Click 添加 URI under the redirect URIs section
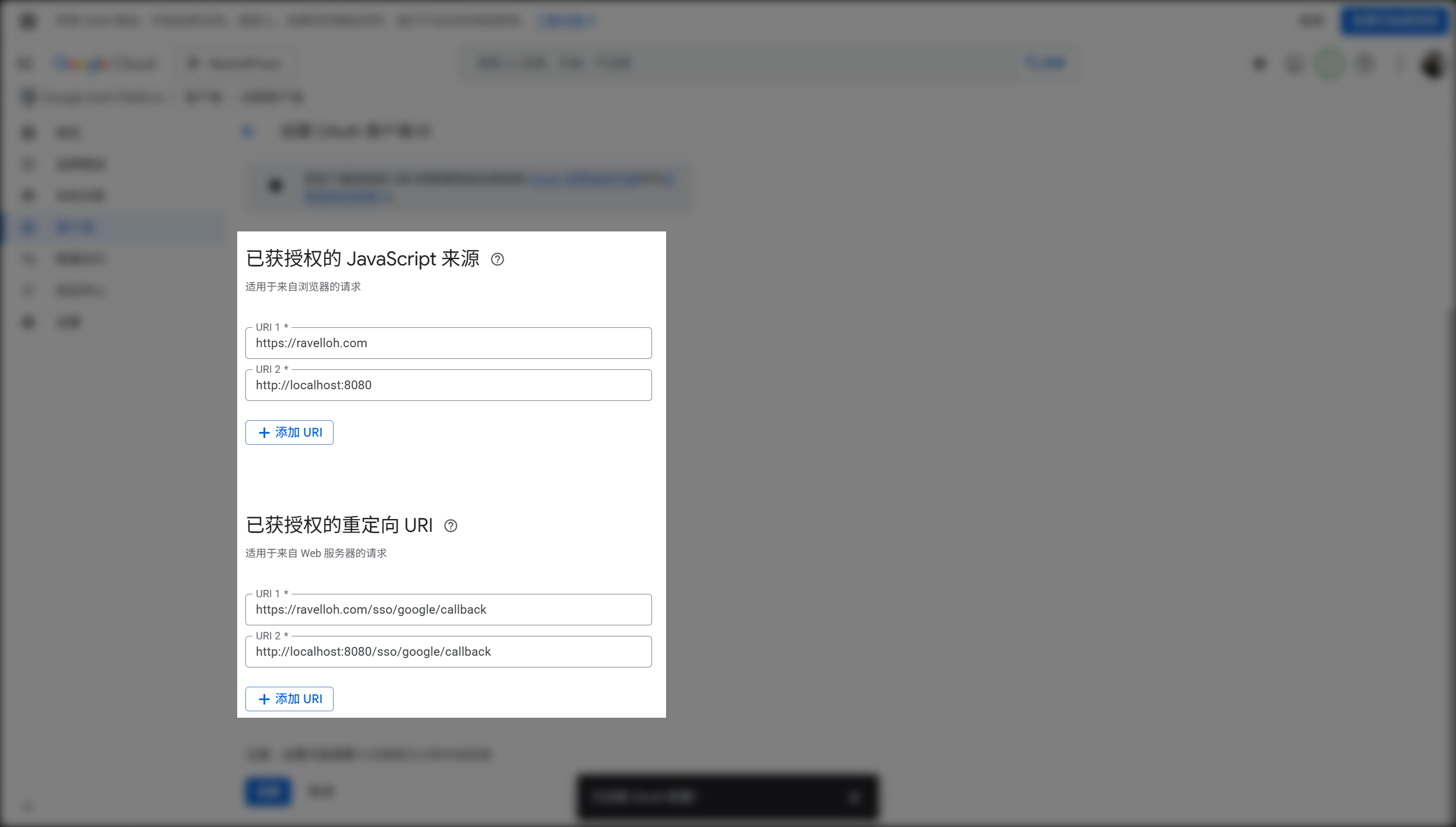Viewport: 1456px width, 827px height. click(x=289, y=699)
